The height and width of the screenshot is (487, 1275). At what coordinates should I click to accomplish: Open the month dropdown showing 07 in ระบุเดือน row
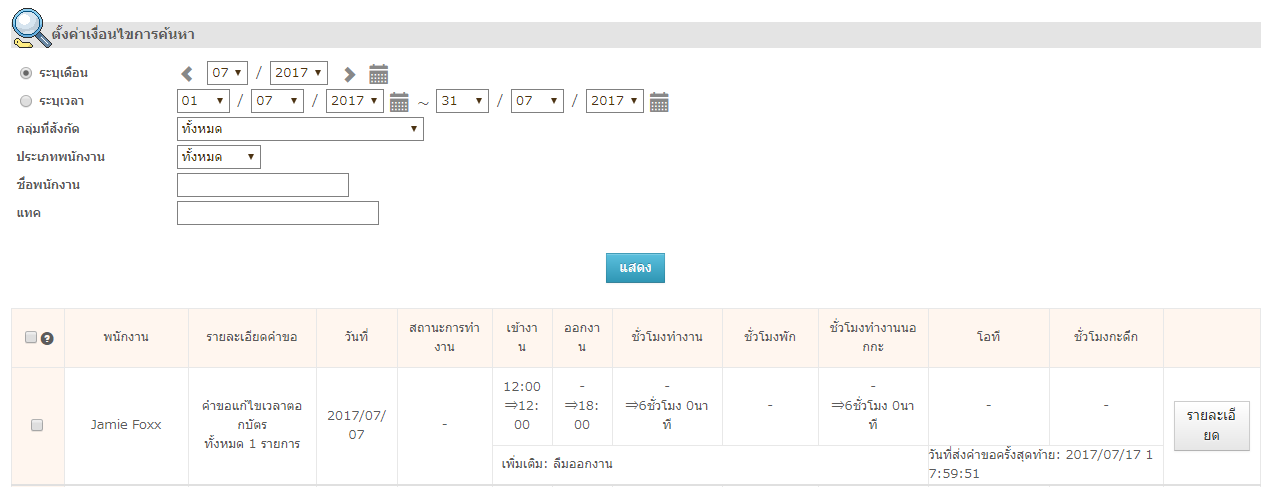click(x=228, y=73)
